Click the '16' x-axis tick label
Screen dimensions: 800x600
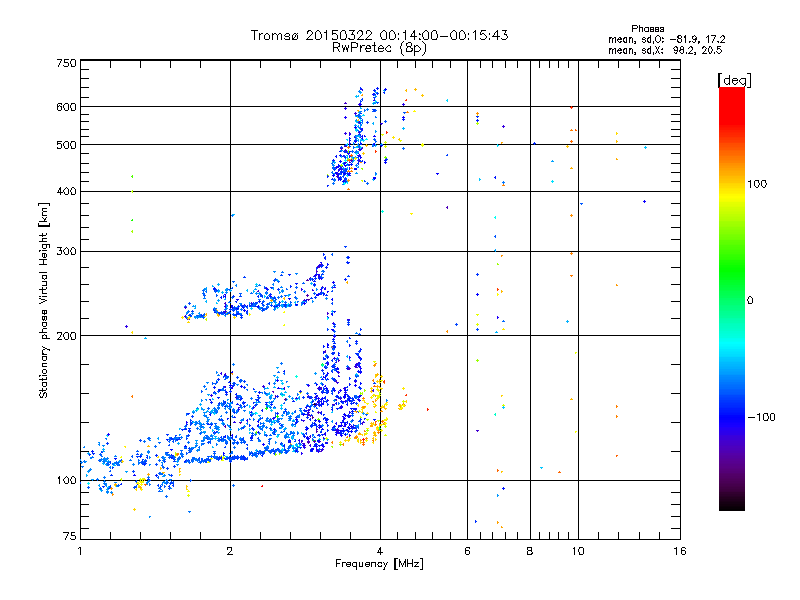click(x=680, y=551)
